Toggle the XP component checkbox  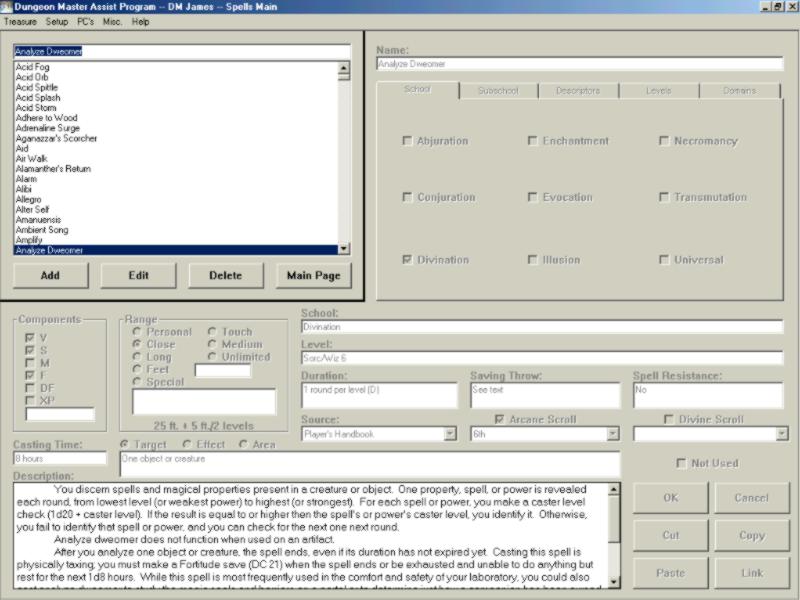pyautogui.click(x=30, y=400)
